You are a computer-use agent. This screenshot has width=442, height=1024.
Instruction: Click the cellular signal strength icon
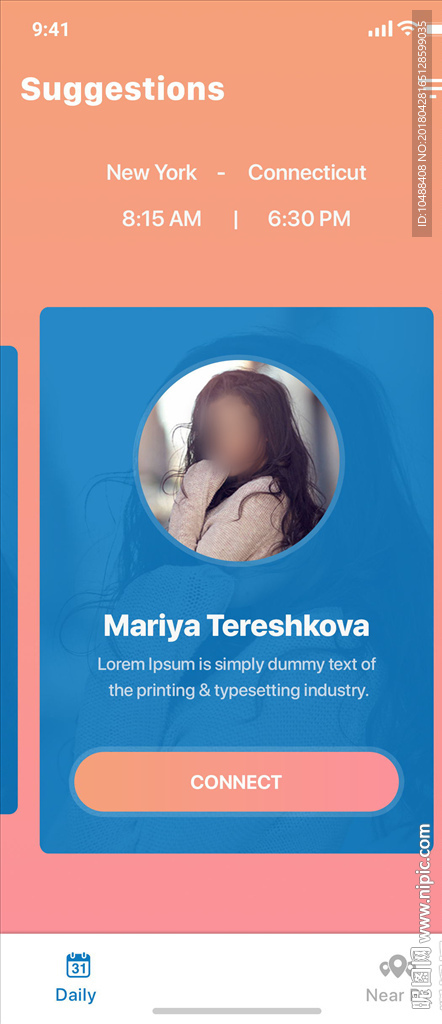pos(381,29)
